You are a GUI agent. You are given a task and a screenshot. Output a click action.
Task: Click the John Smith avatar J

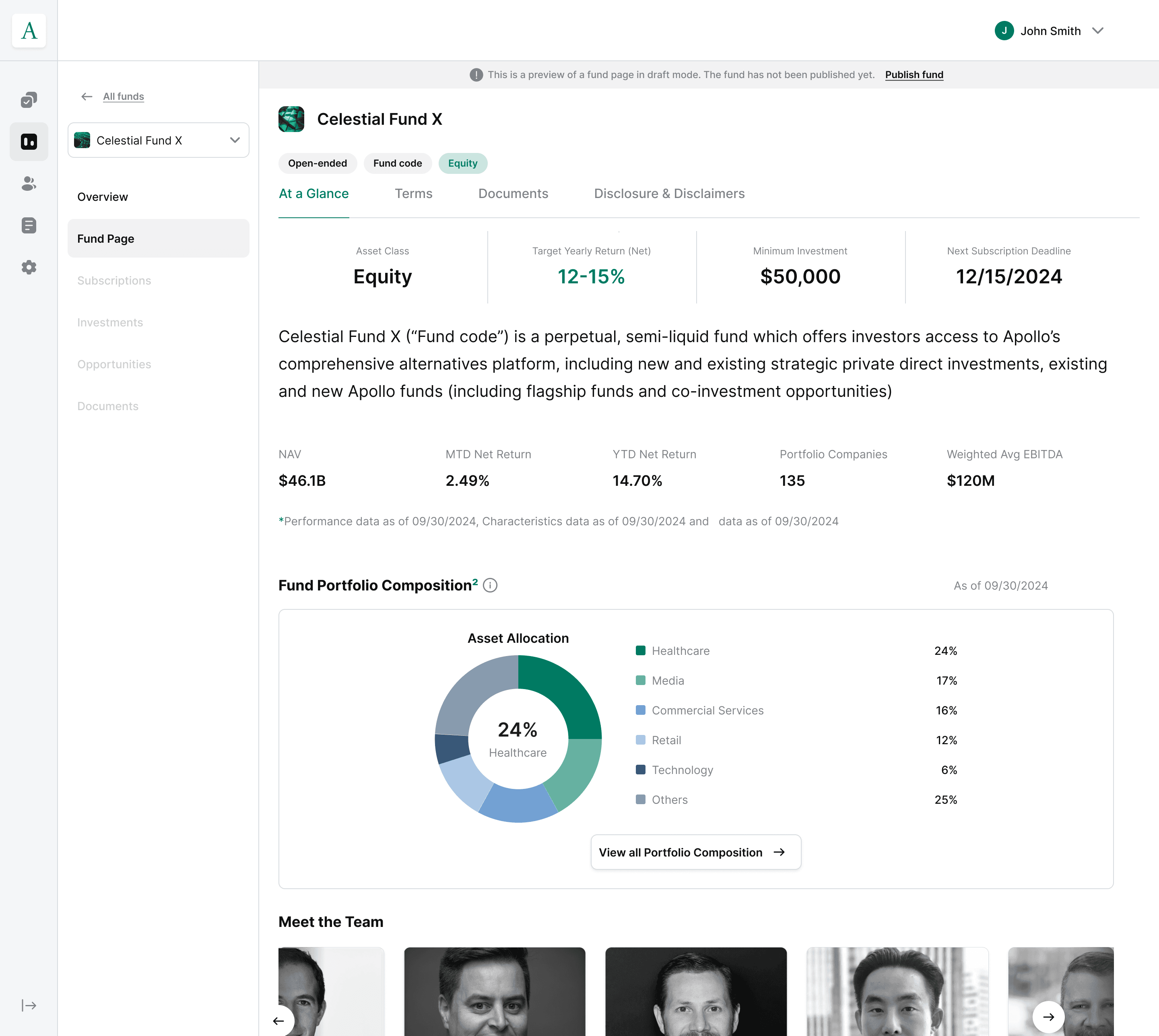point(1004,31)
